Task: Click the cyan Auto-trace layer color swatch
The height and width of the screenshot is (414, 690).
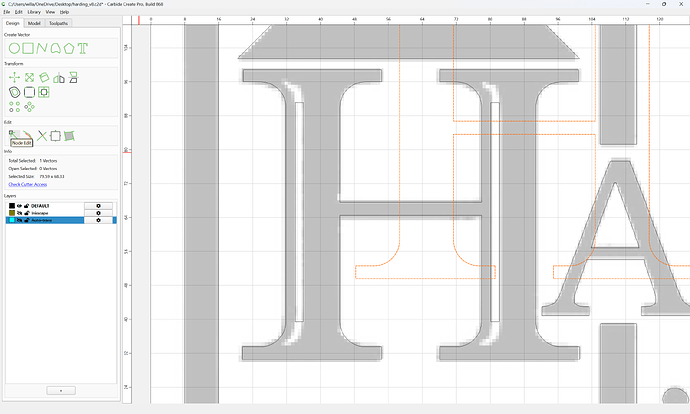Action: click(12, 220)
